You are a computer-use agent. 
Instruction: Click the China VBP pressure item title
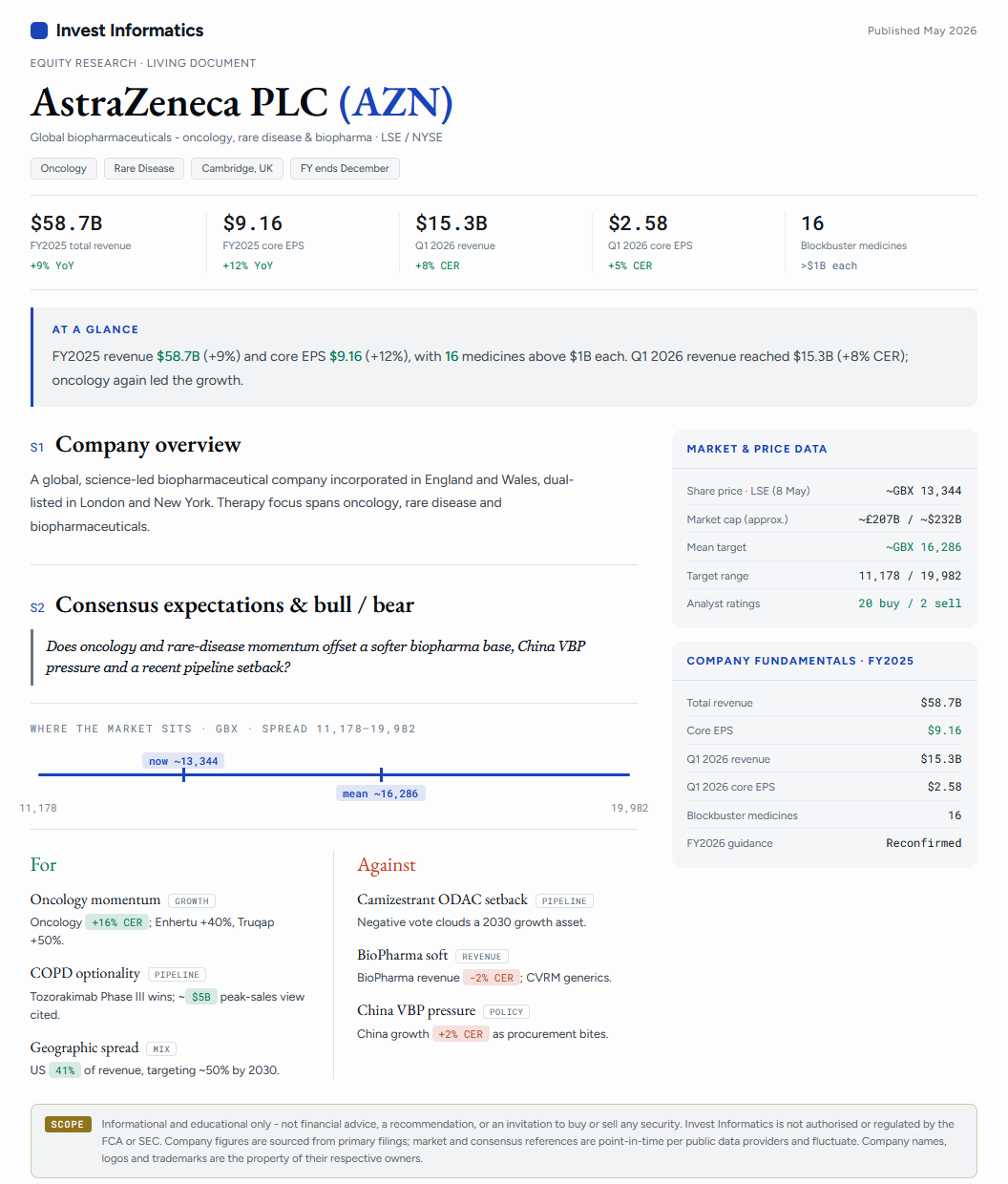(x=416, y=1010)
